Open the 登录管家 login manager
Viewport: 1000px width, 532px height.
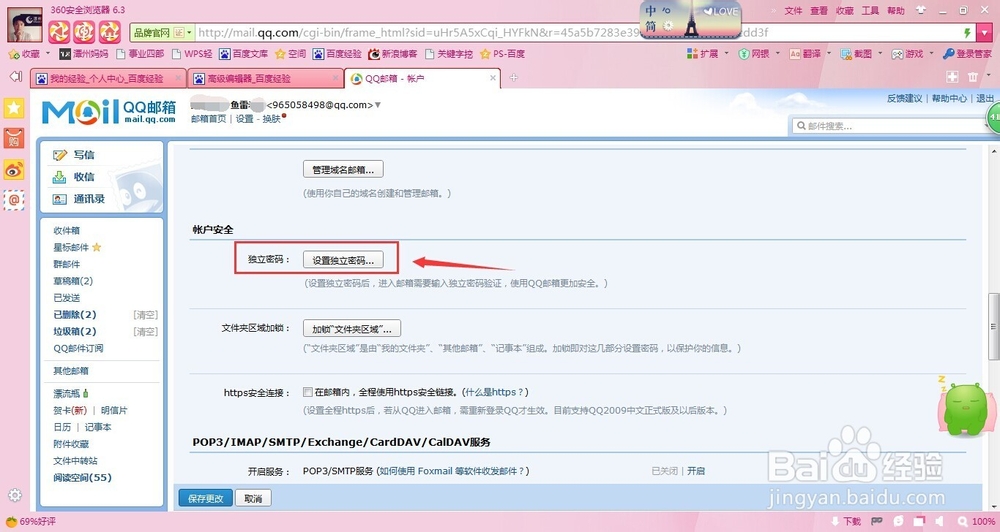967,54
